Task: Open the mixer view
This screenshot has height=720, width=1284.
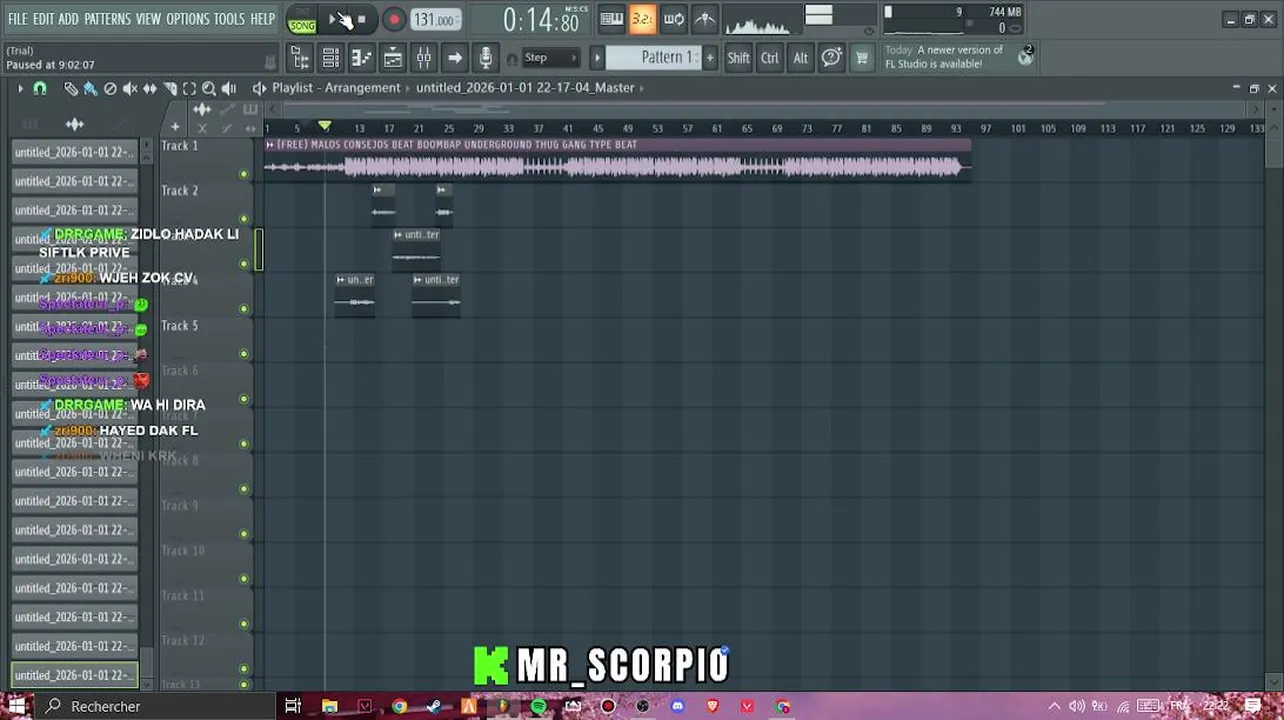Action: click(x=424, y=58)
